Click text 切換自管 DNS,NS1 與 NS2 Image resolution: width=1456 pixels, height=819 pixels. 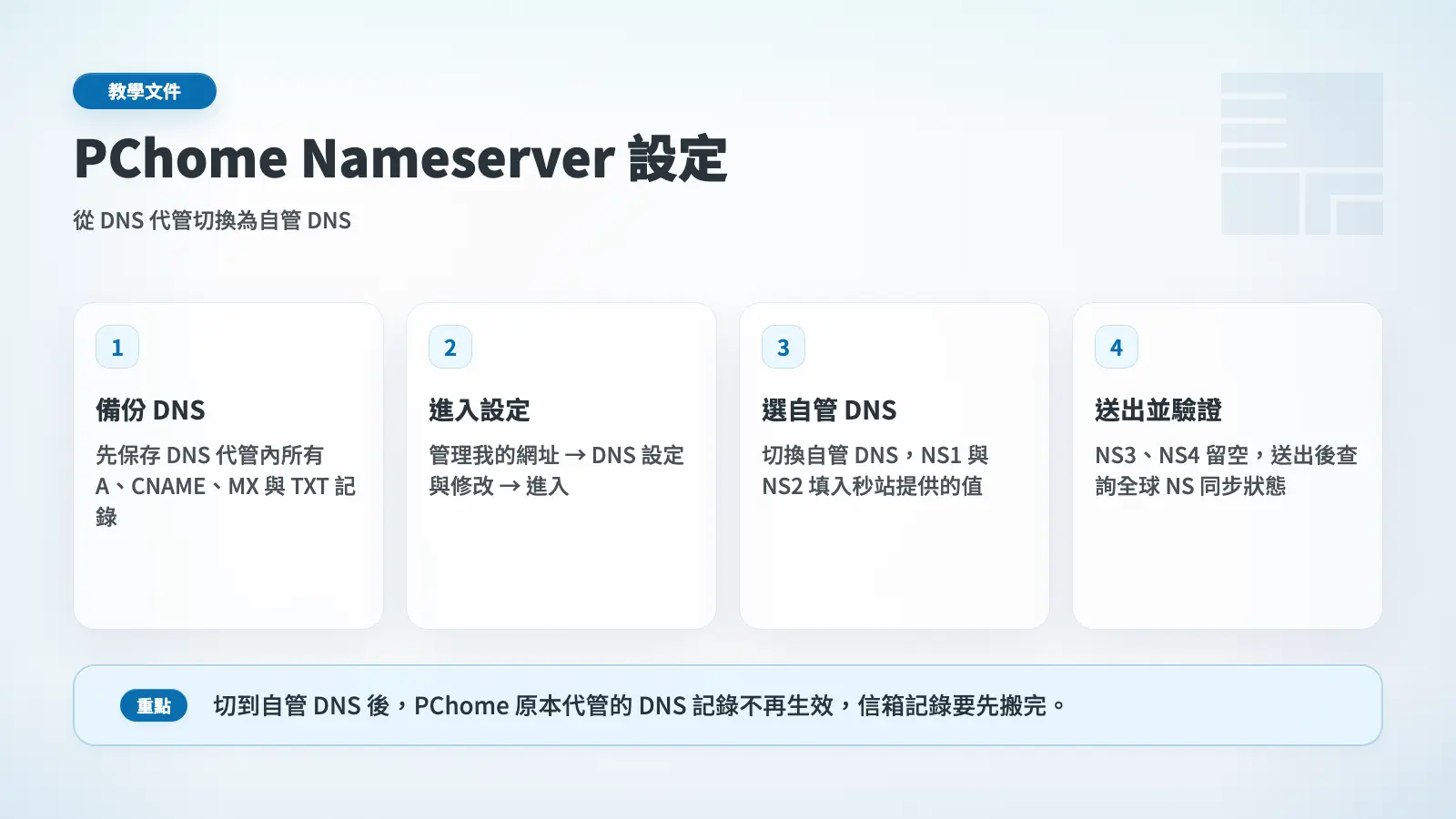tap(875, 470)
